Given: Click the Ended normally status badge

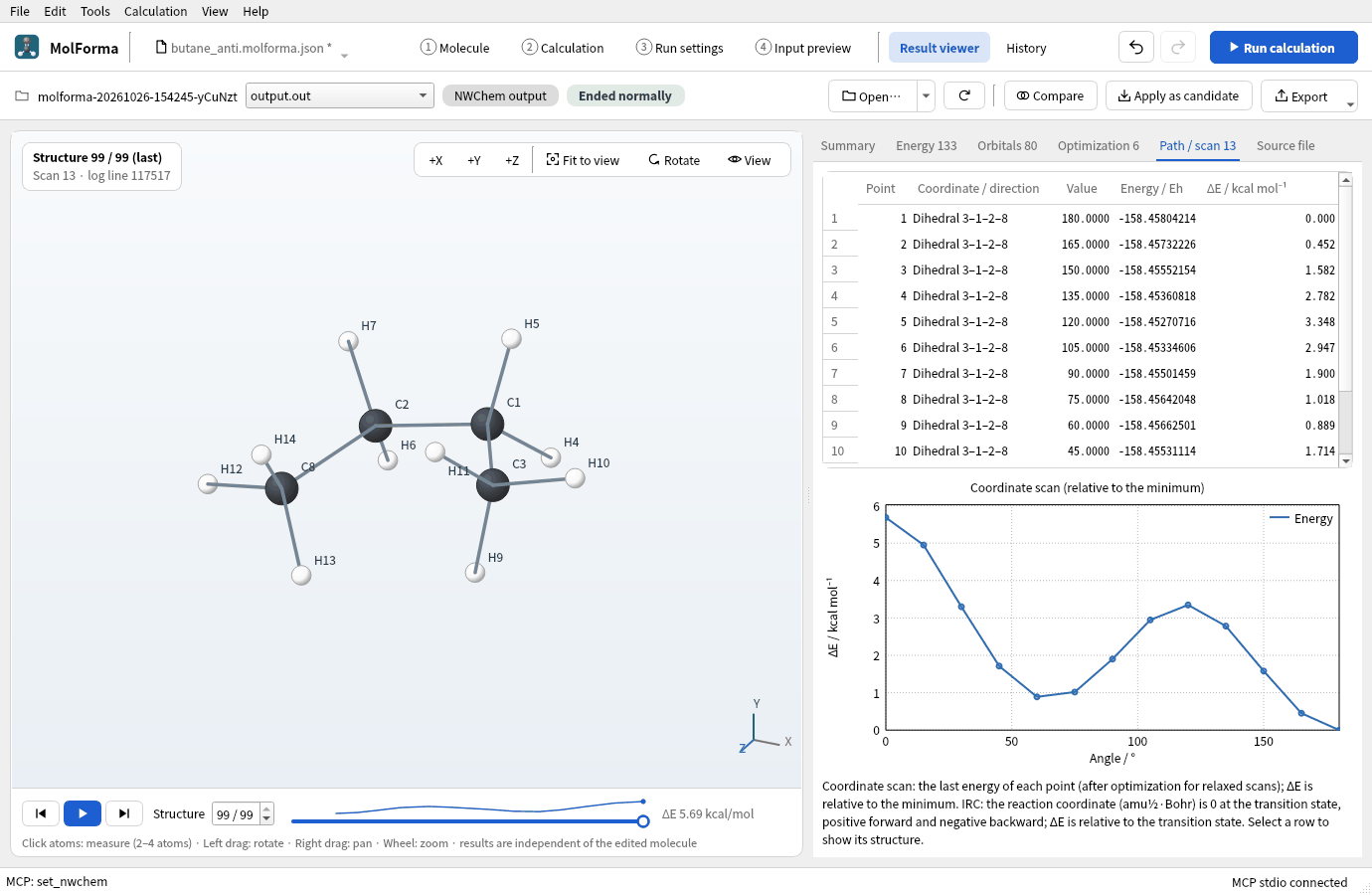Looking at the screenshot, I should (624, 95).
